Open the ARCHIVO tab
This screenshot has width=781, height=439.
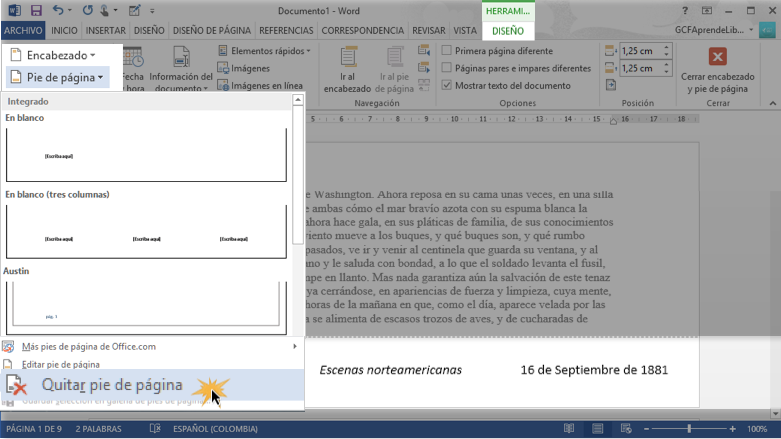[x=23, y=31]
